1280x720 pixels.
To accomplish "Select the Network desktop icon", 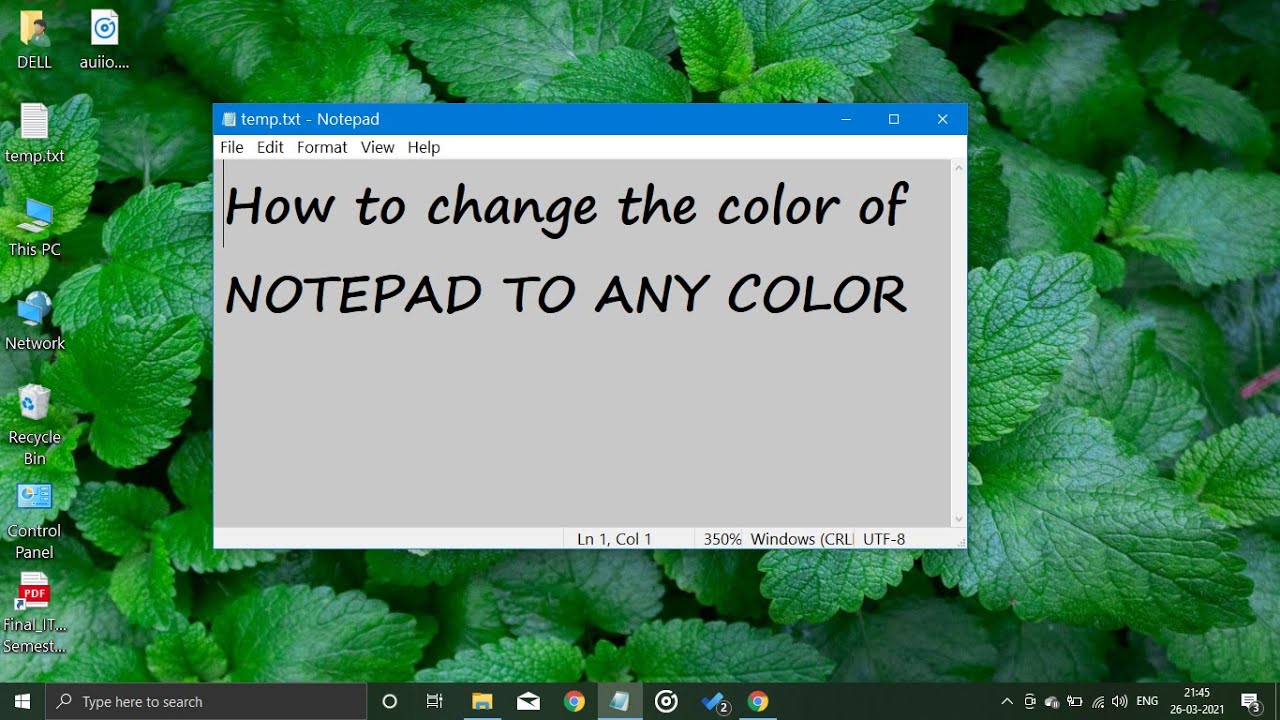I will point(34,321).
